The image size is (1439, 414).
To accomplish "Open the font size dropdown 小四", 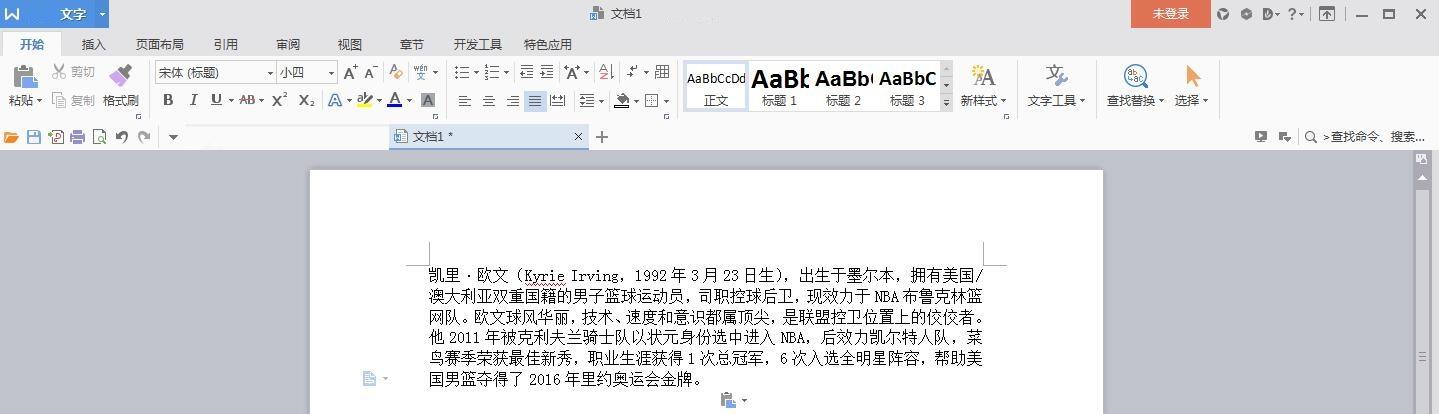I will 331,73.
